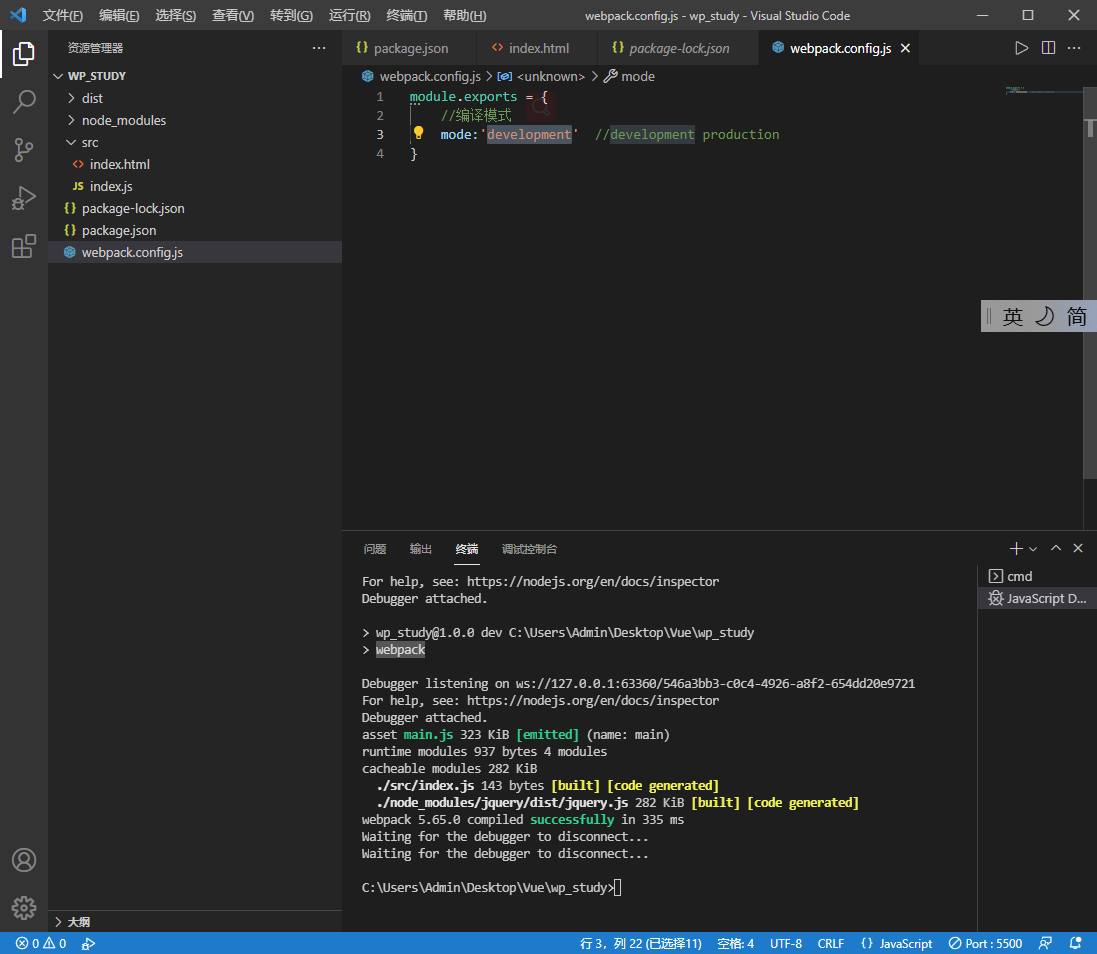This screenshot has height=954, width=1097.
Task: Open the Search view in activity bar
Action: (24, 101)
